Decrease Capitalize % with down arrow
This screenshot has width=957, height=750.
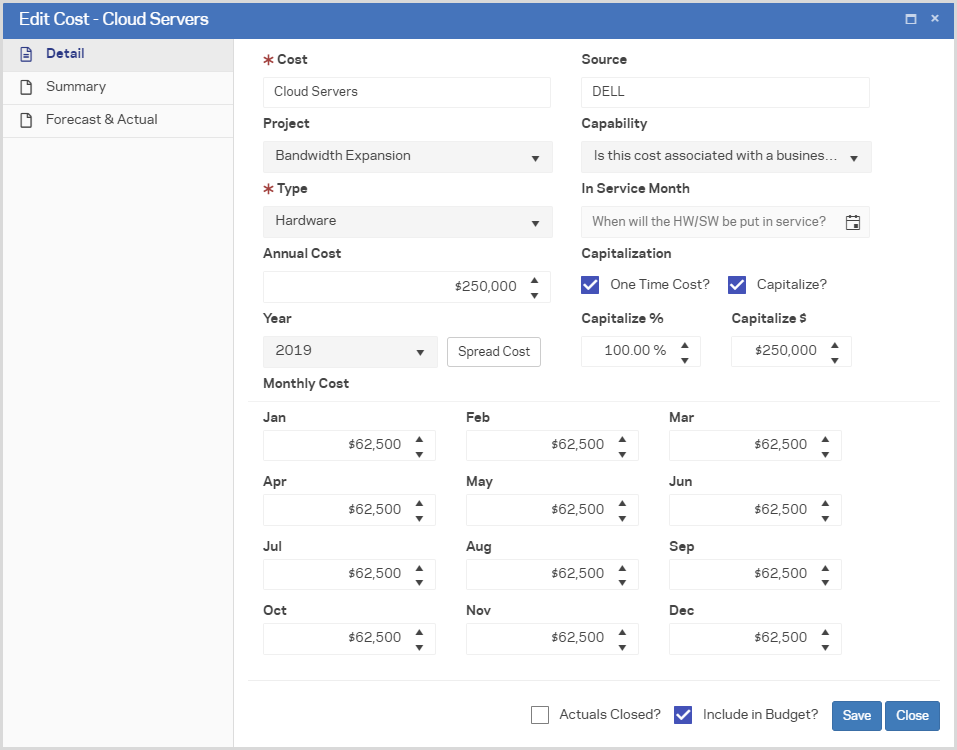point(685,359)
